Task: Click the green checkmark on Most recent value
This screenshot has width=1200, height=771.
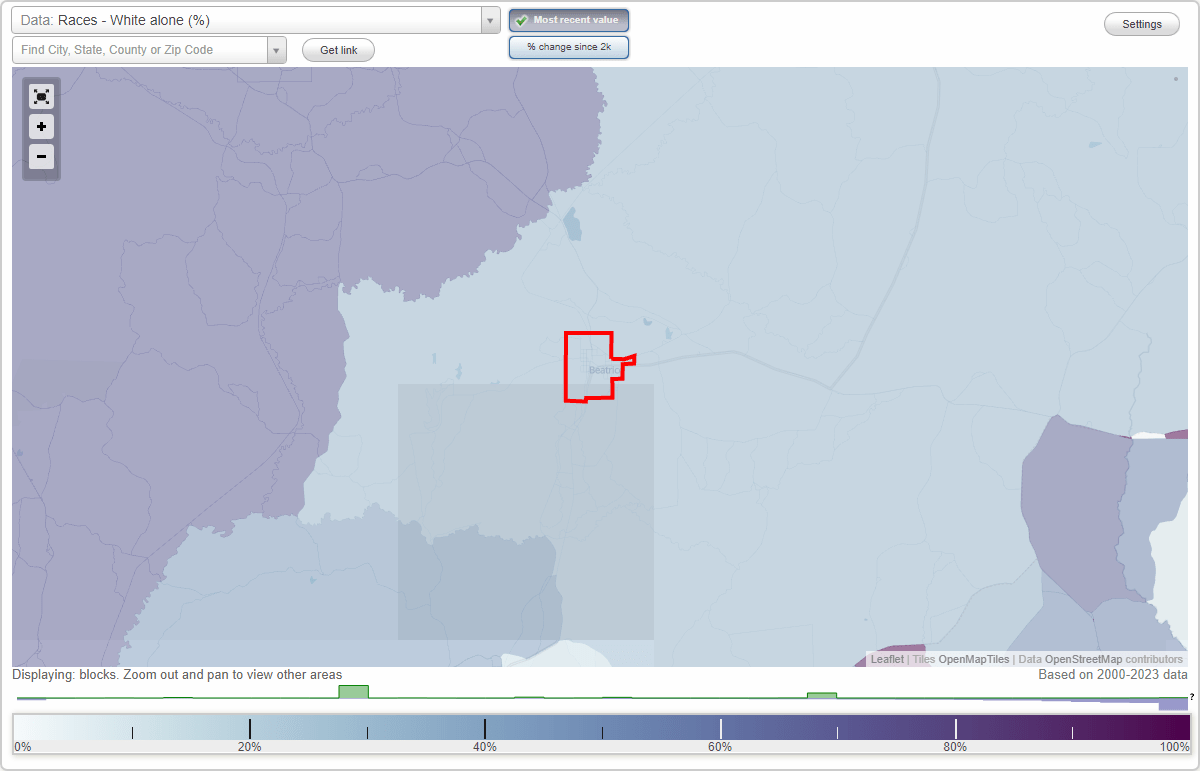Action: click(x=521, y=20)
